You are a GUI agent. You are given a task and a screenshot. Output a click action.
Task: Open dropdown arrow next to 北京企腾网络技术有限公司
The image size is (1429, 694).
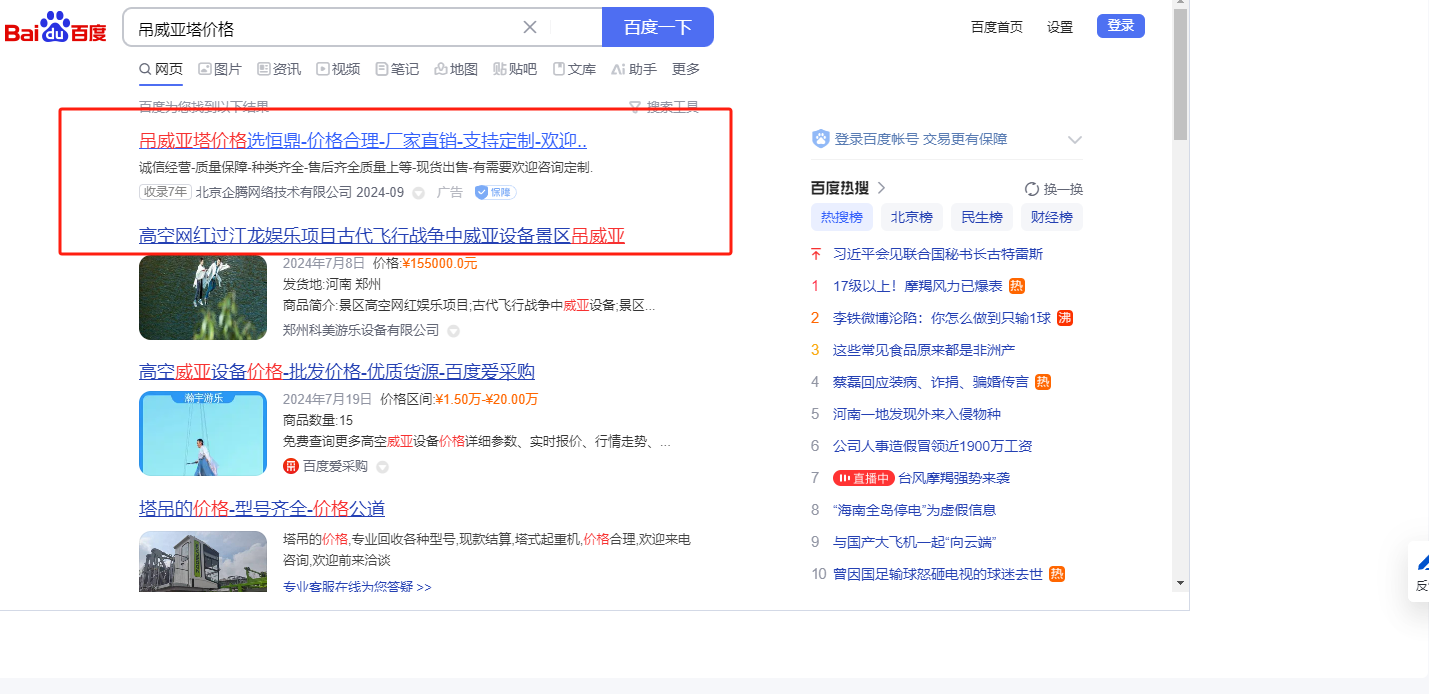tap(418, 193)
